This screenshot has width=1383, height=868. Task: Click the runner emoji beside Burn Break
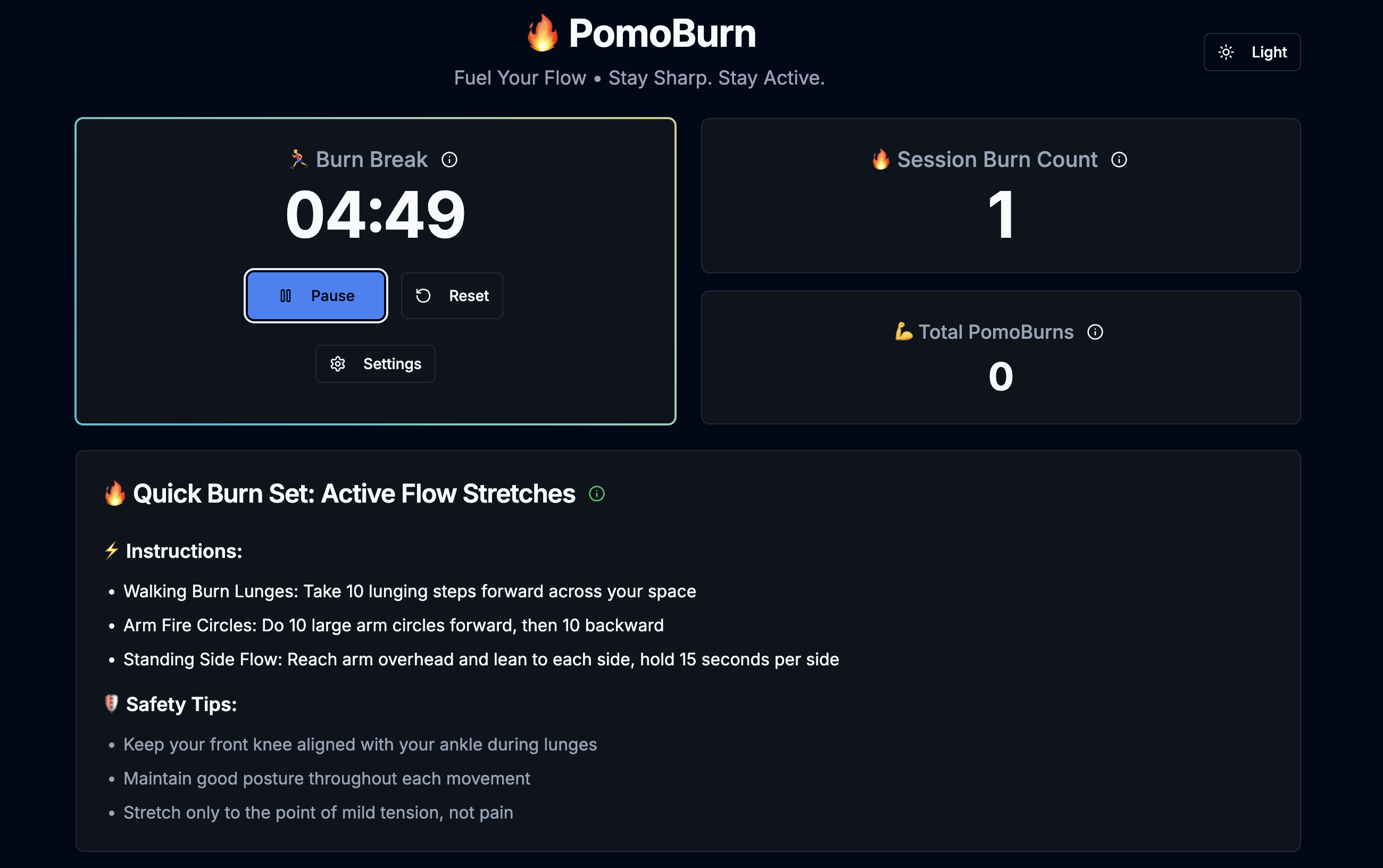click(x=299, y=160)
